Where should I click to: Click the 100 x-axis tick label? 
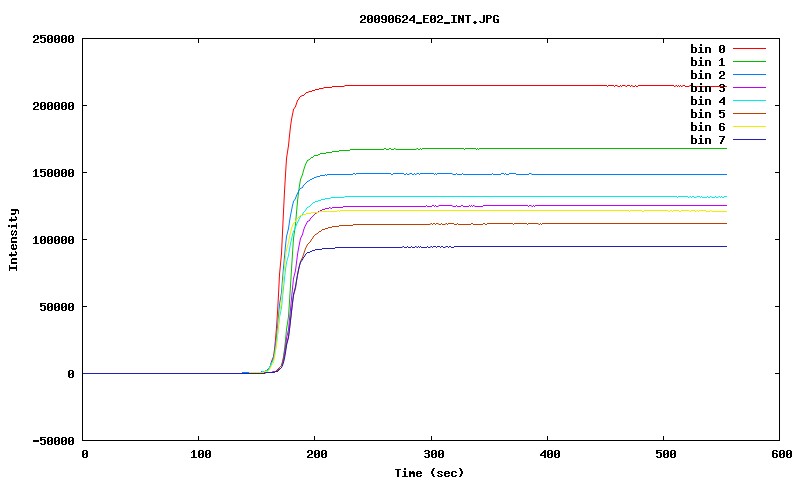(x=201, y=454)
